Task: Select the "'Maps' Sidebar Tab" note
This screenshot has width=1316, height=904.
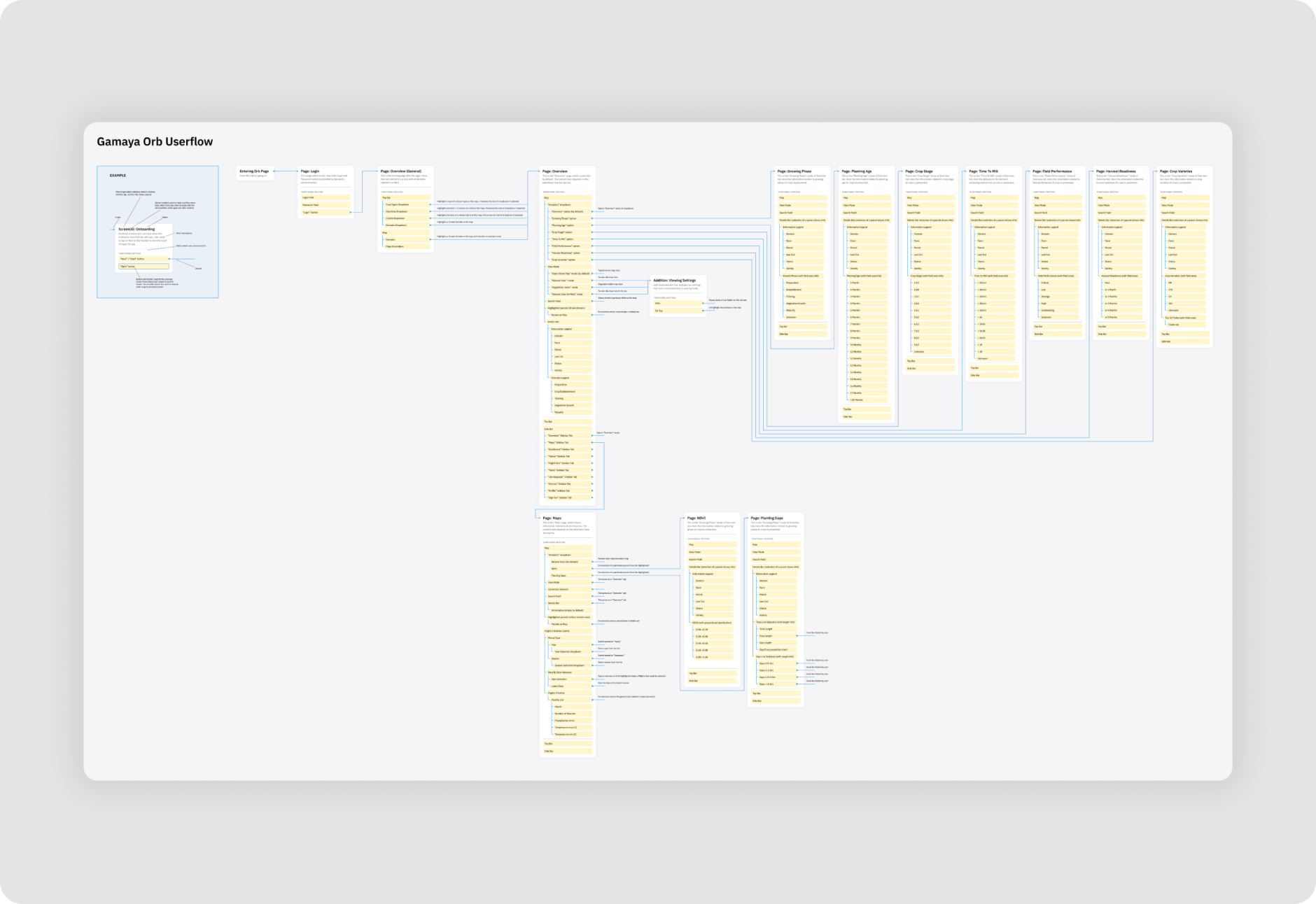Action: 567,442
